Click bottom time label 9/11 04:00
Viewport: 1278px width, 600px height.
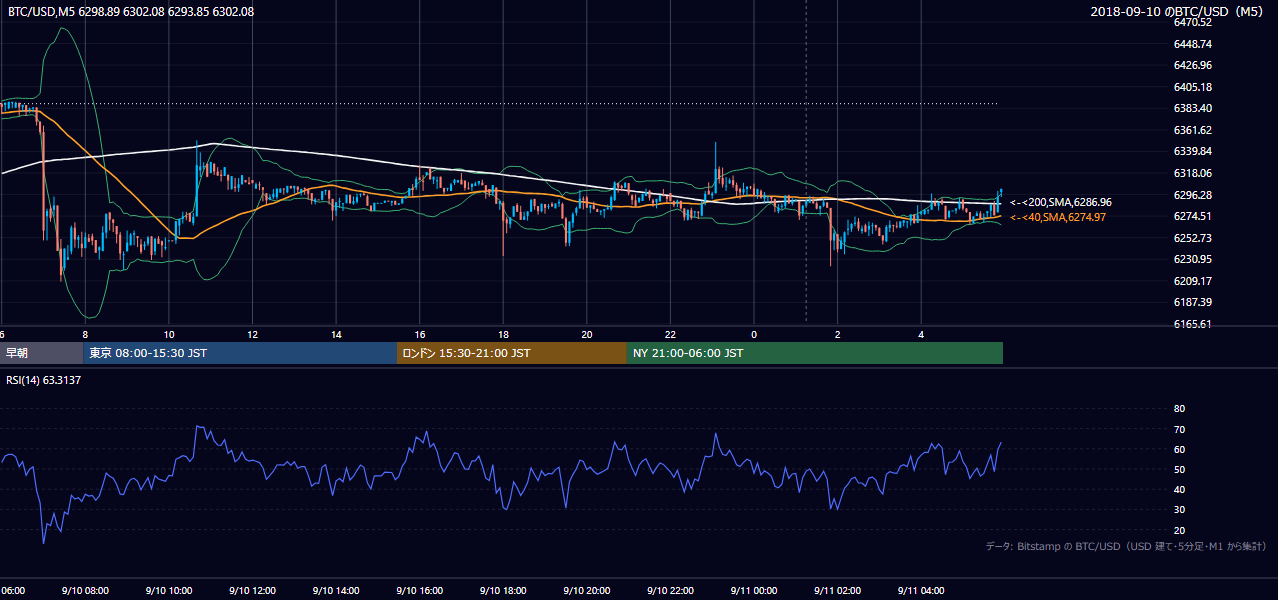[922, 591]
